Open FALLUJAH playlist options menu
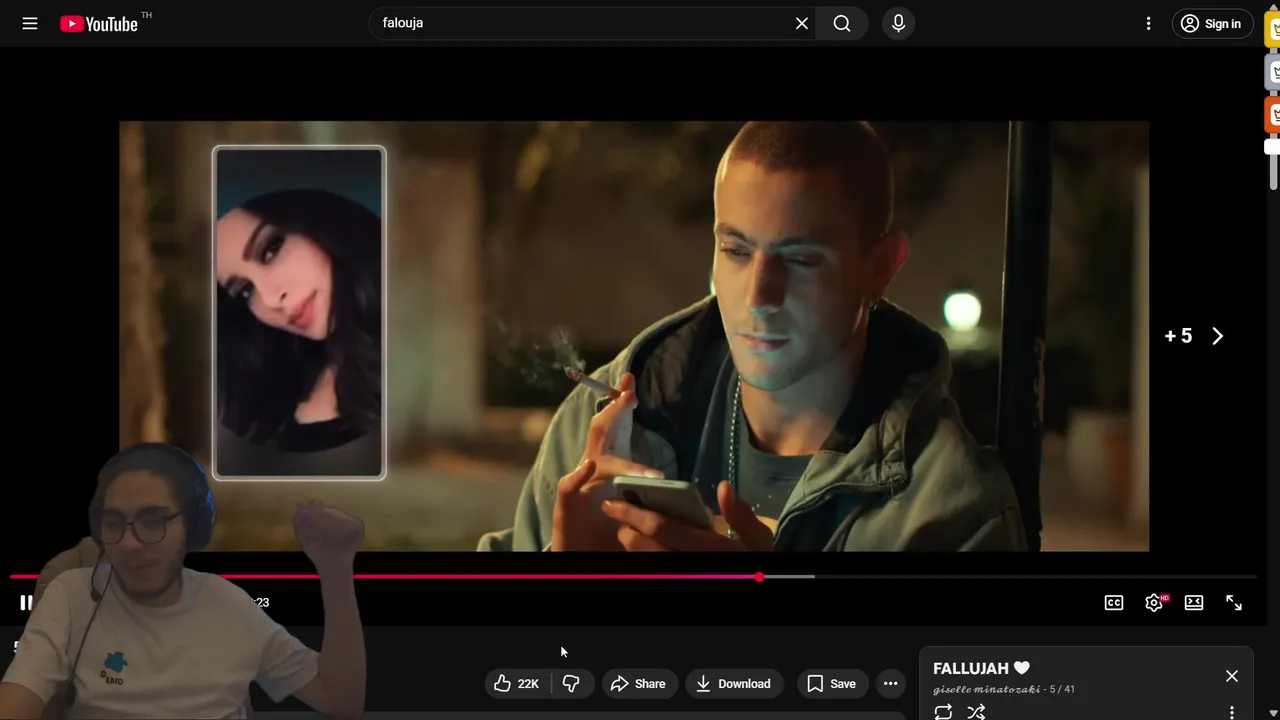 (x=1232, y=712)
